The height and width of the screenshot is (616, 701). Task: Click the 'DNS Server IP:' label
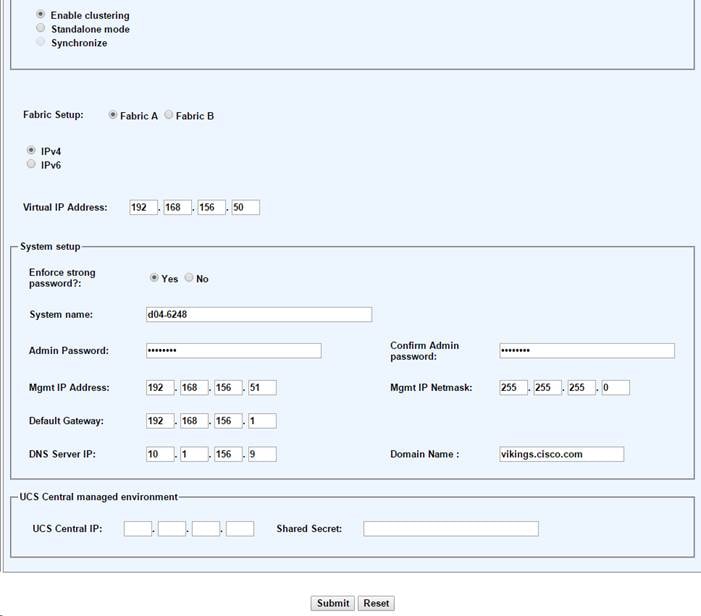pyautogui.click(x=62, y=454)
